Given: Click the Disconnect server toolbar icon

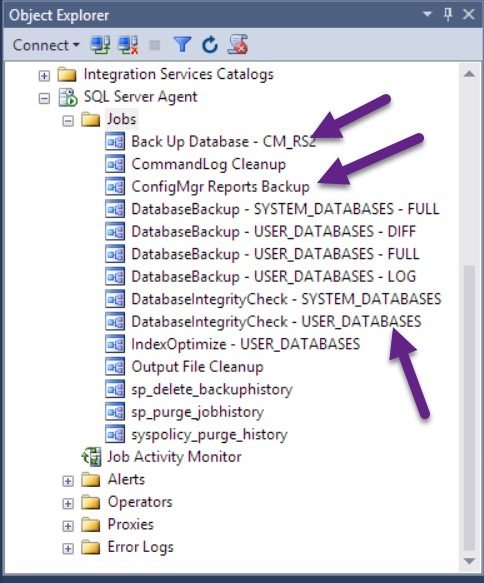Looking at the screenshot, I should (x=128, y=45).
